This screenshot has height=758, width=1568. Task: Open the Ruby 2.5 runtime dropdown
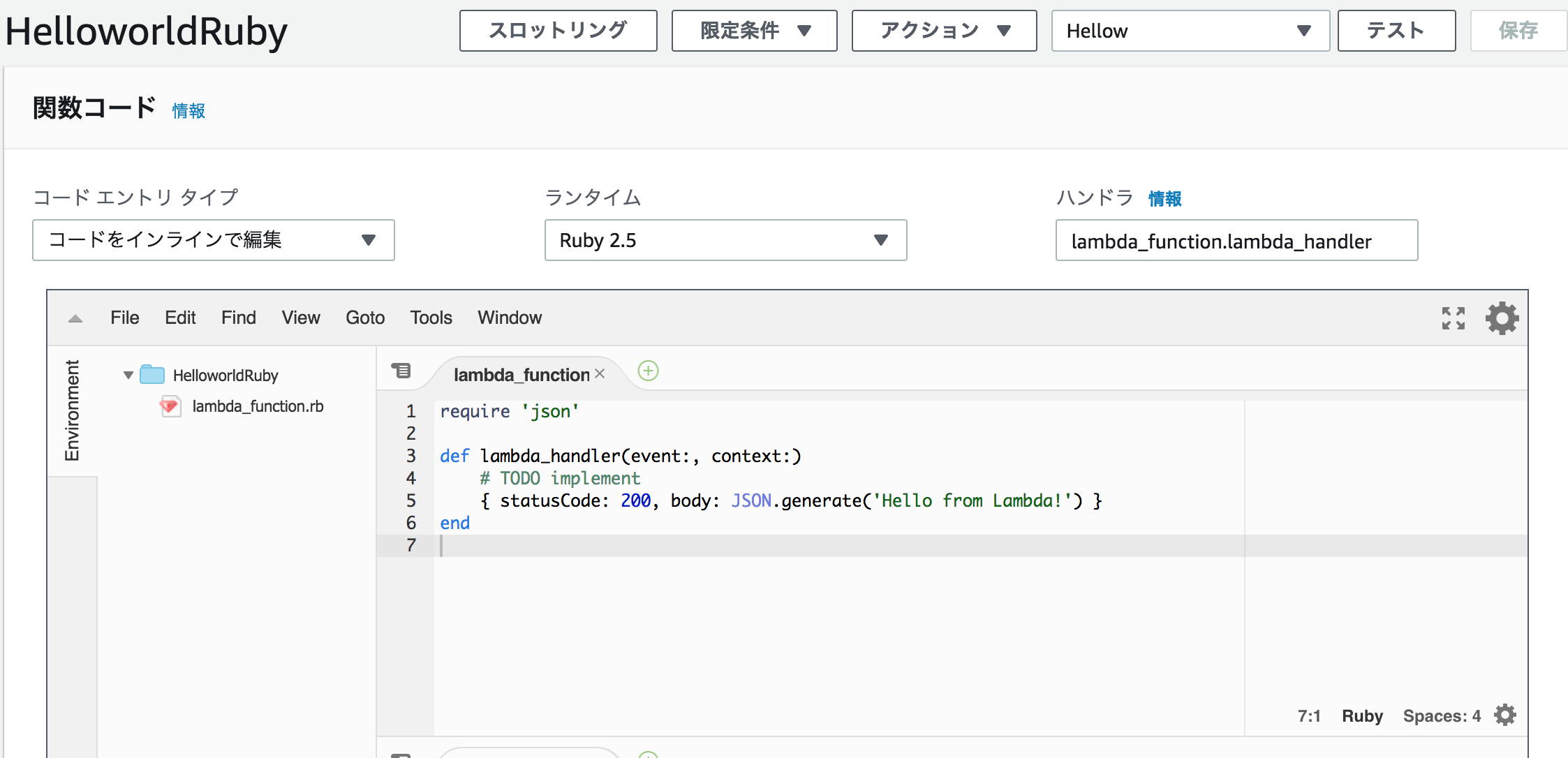click(x=725, y=240)
